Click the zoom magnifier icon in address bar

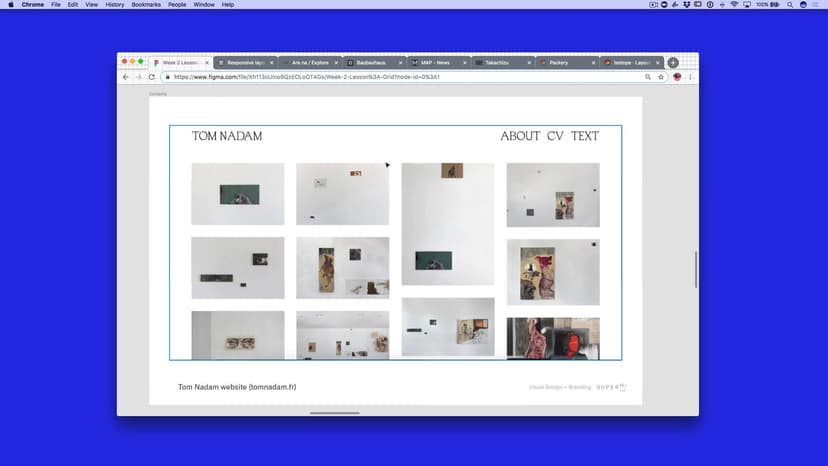648,77
